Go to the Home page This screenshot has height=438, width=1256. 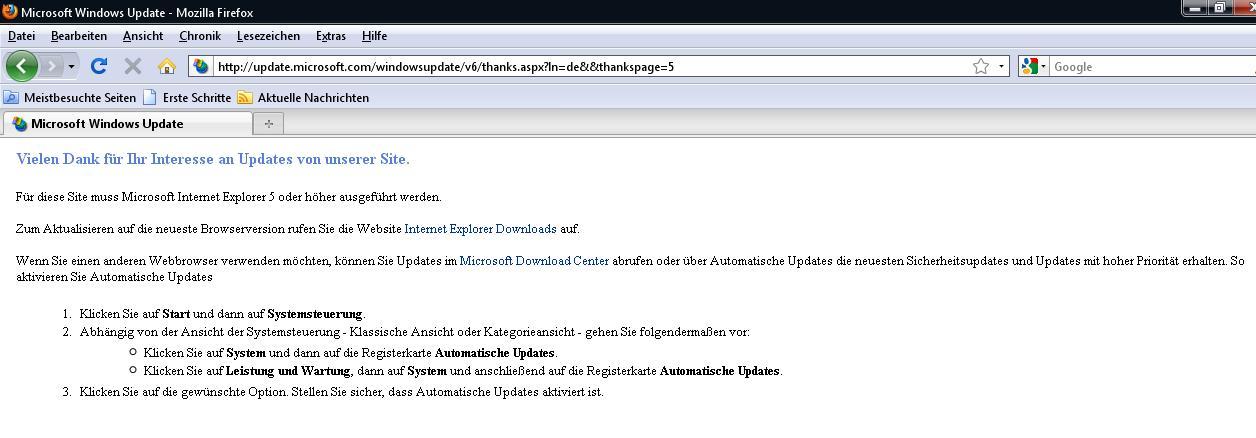(x=166, y=66)
